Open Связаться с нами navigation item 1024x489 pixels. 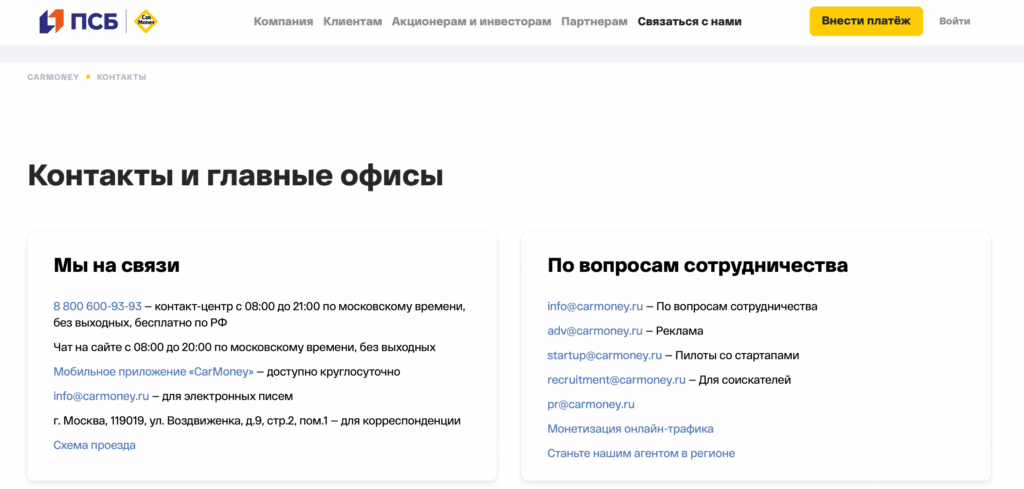click(689, 21)
